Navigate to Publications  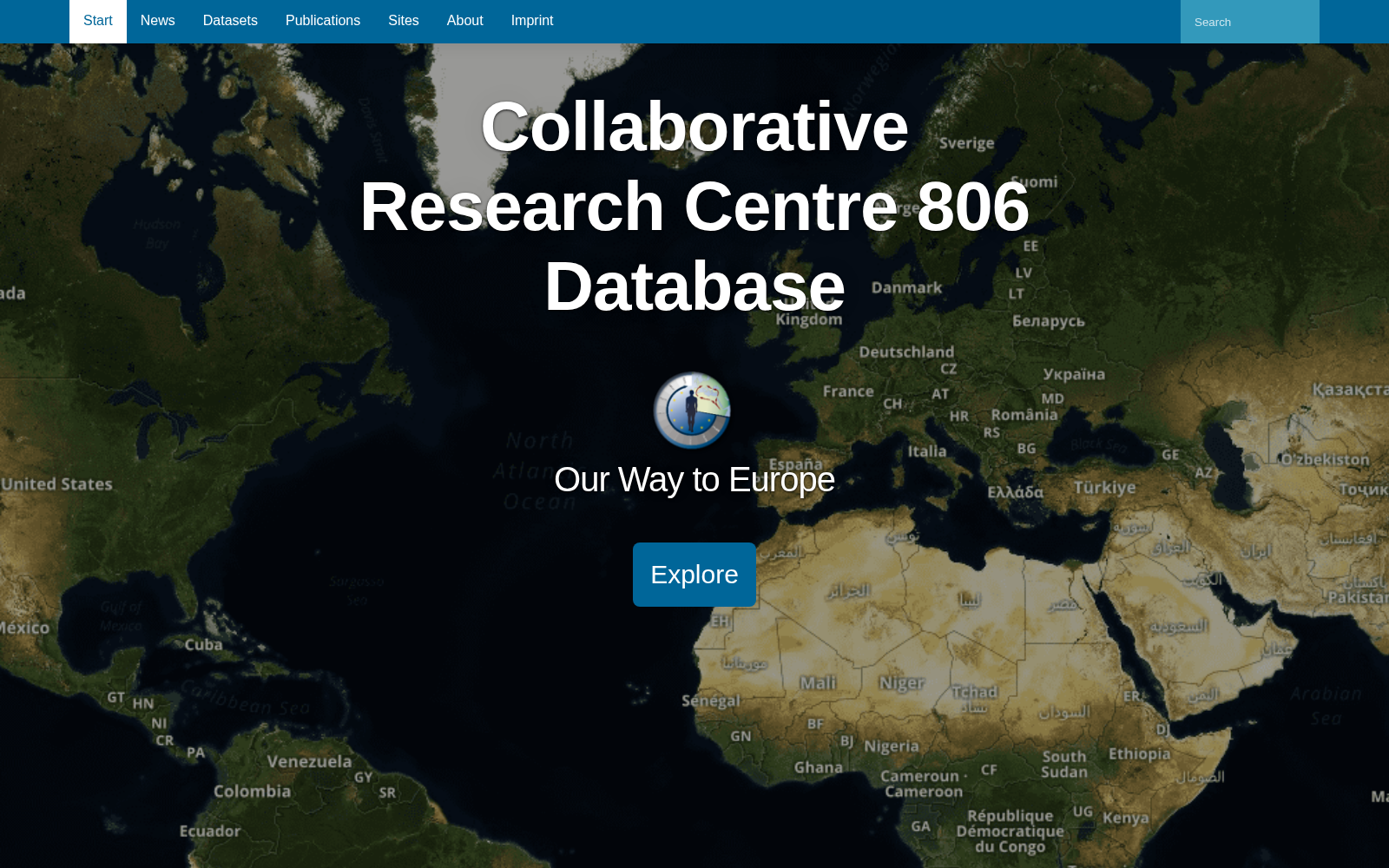tap(323, 21)
